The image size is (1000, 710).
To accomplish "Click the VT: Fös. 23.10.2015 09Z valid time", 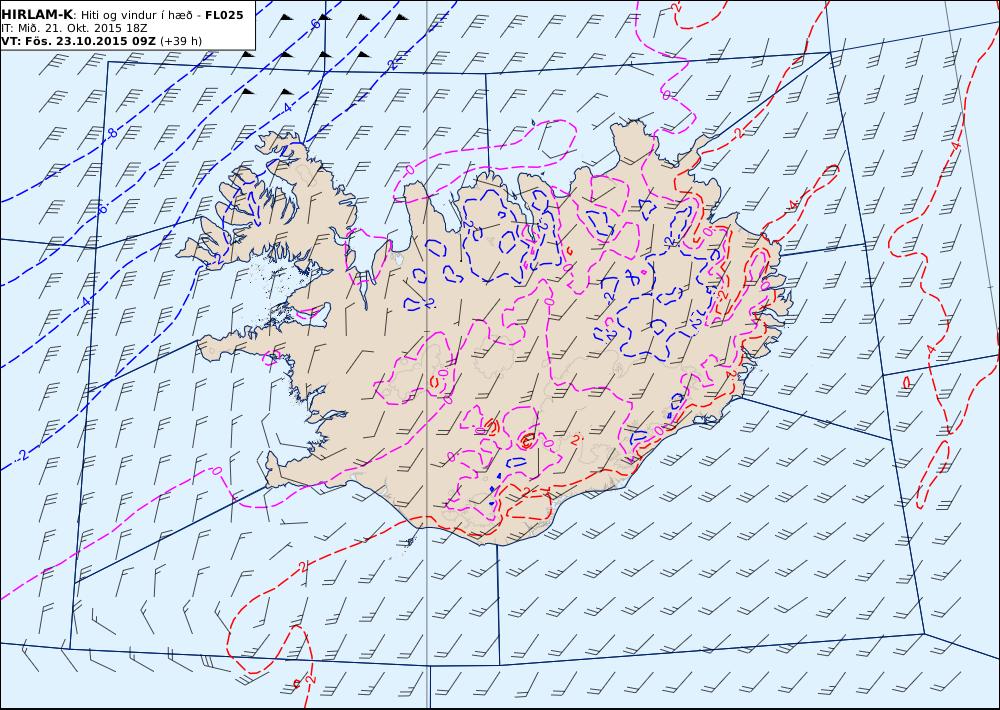I will coord(78,41).
